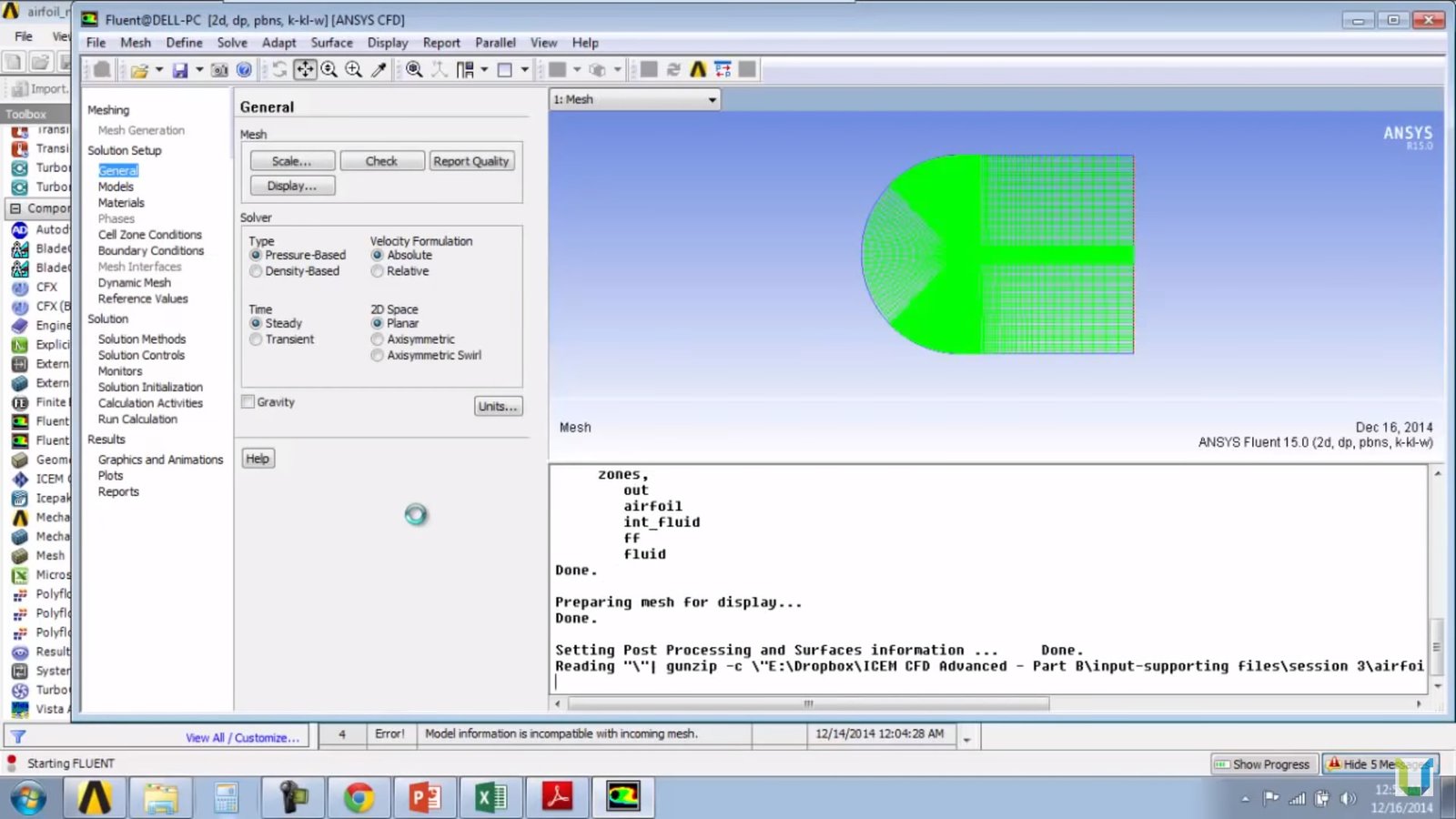Click the Windows Start button
The height and width of the screenshot is (819, 1456).
pos(29,799)
